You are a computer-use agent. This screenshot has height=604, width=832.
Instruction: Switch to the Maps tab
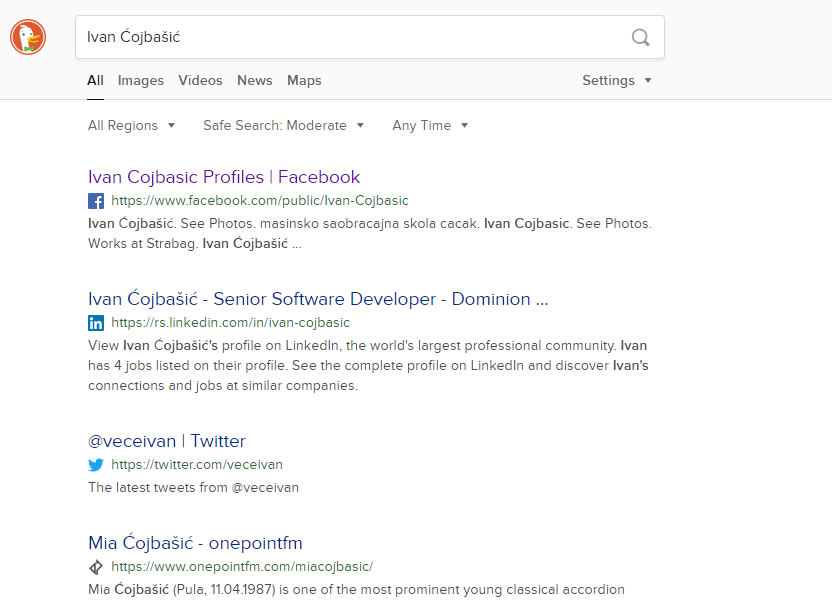(x=304, y=81)
